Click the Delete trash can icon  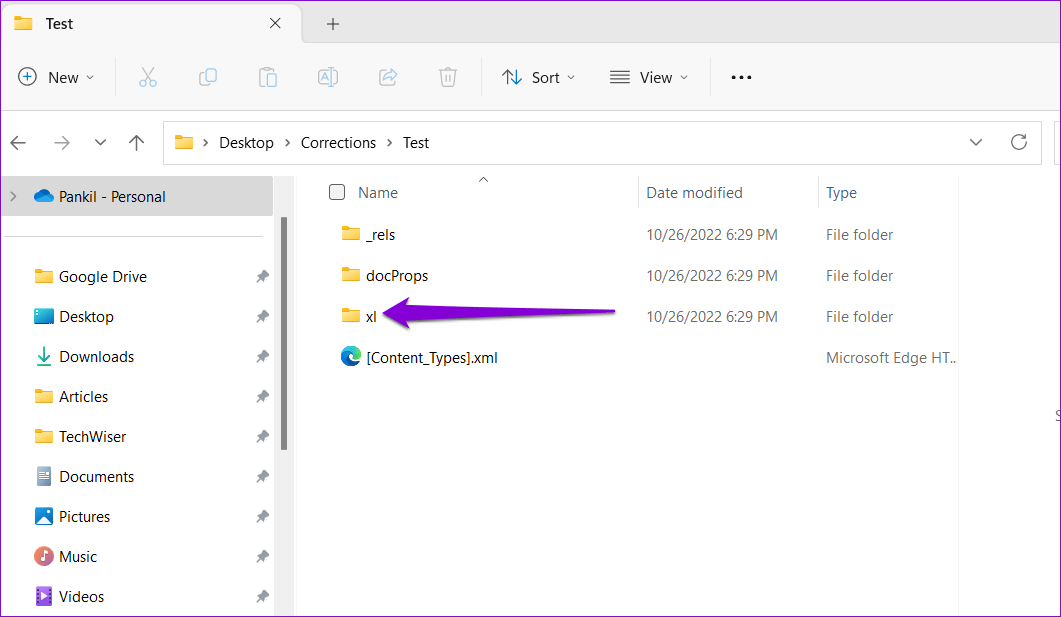[x=448, y=77]
